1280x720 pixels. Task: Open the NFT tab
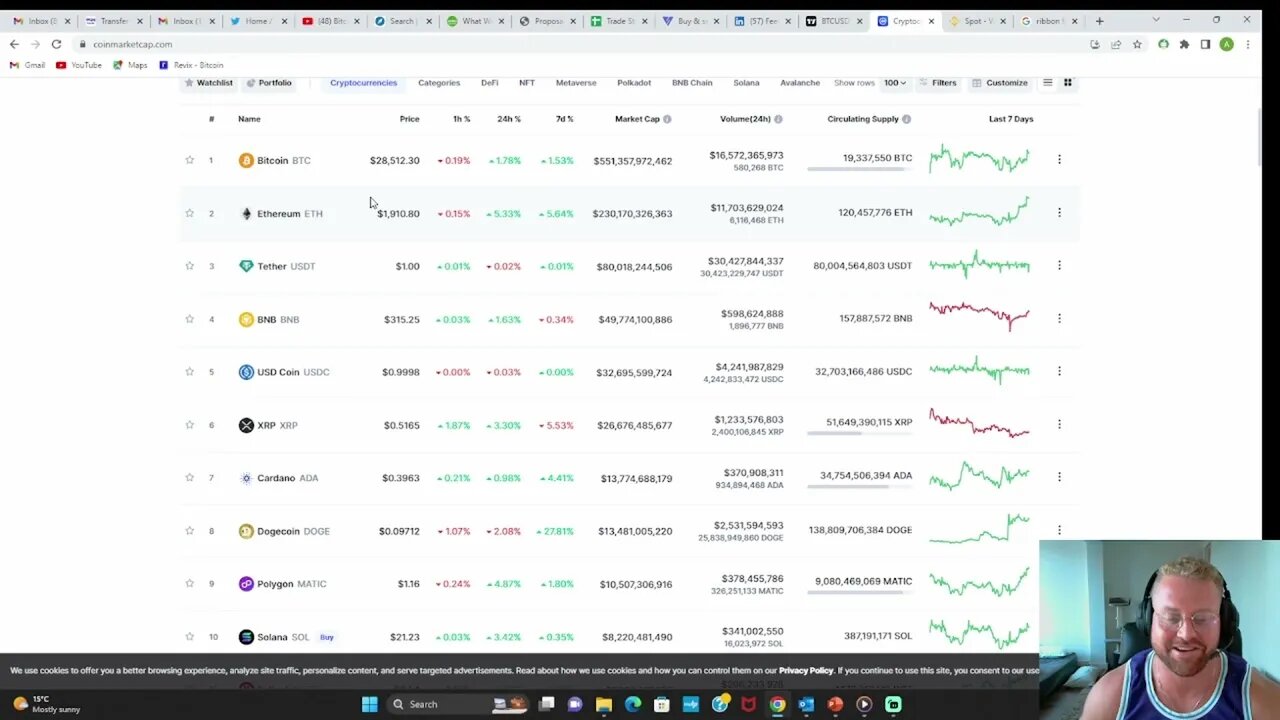coord(527,83)
